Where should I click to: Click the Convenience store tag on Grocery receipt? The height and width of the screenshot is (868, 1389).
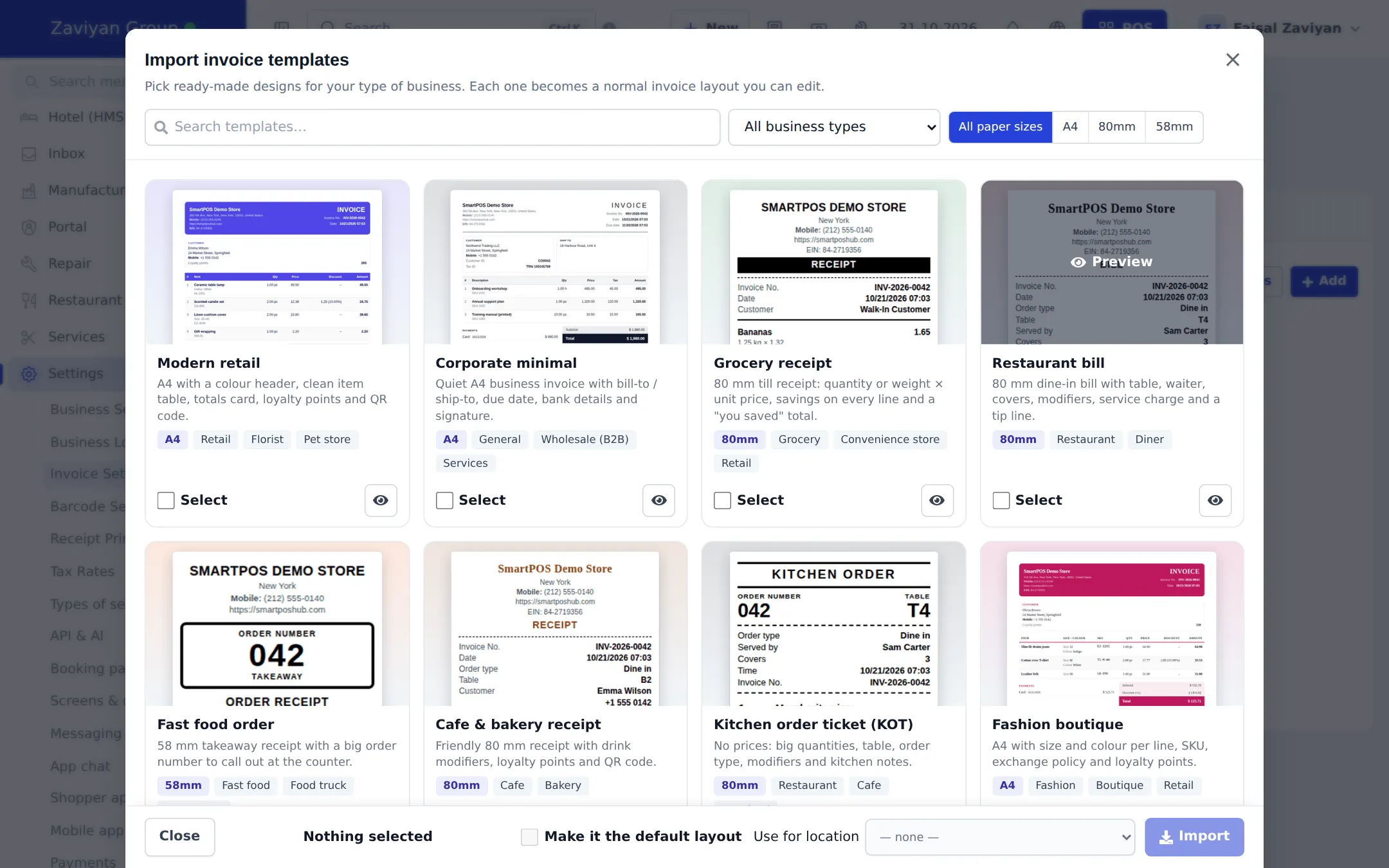[890, 440]
